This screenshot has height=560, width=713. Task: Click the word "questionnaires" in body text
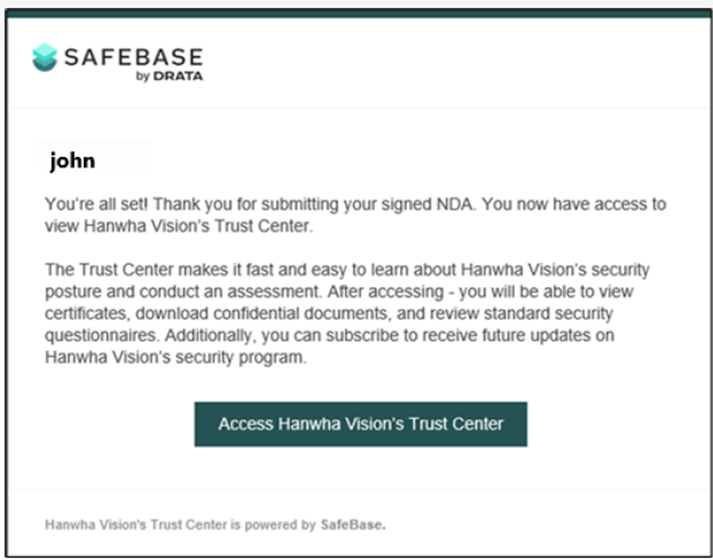[x=102, y=335]
